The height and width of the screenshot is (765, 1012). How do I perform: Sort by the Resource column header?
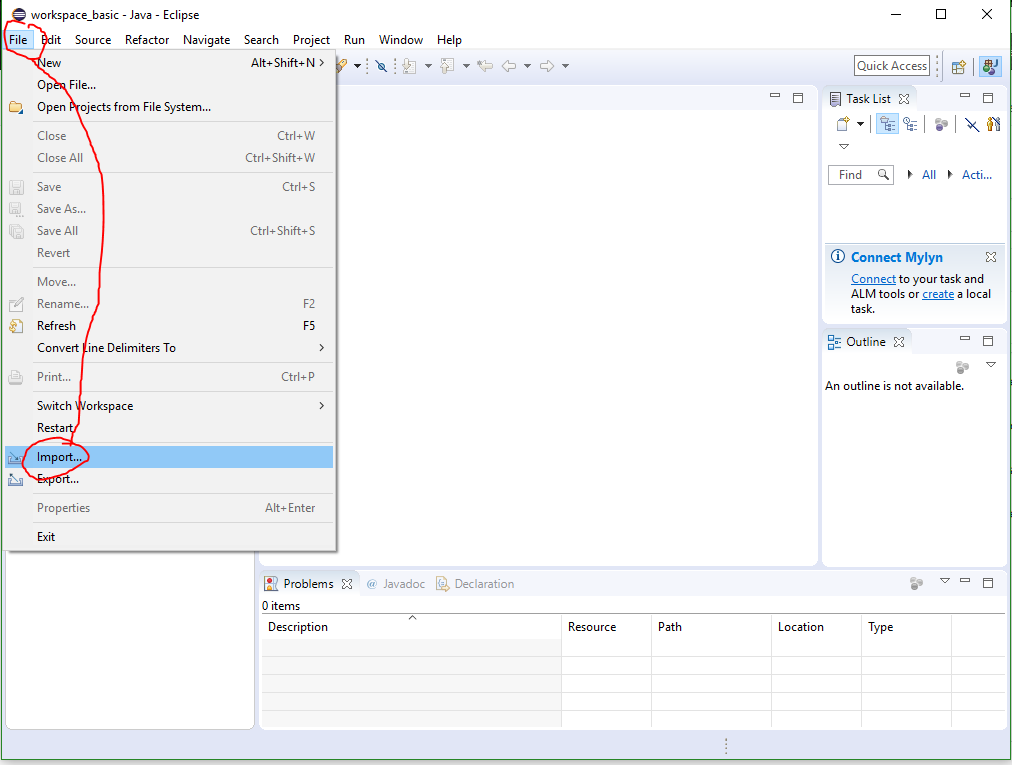[606, 627]
